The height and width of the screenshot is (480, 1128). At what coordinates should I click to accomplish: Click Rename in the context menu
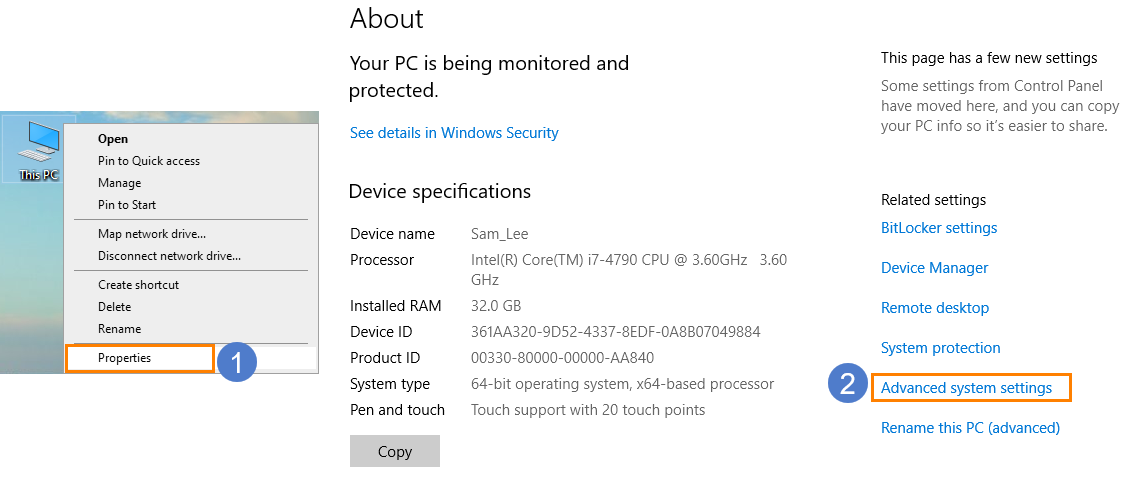119,329
